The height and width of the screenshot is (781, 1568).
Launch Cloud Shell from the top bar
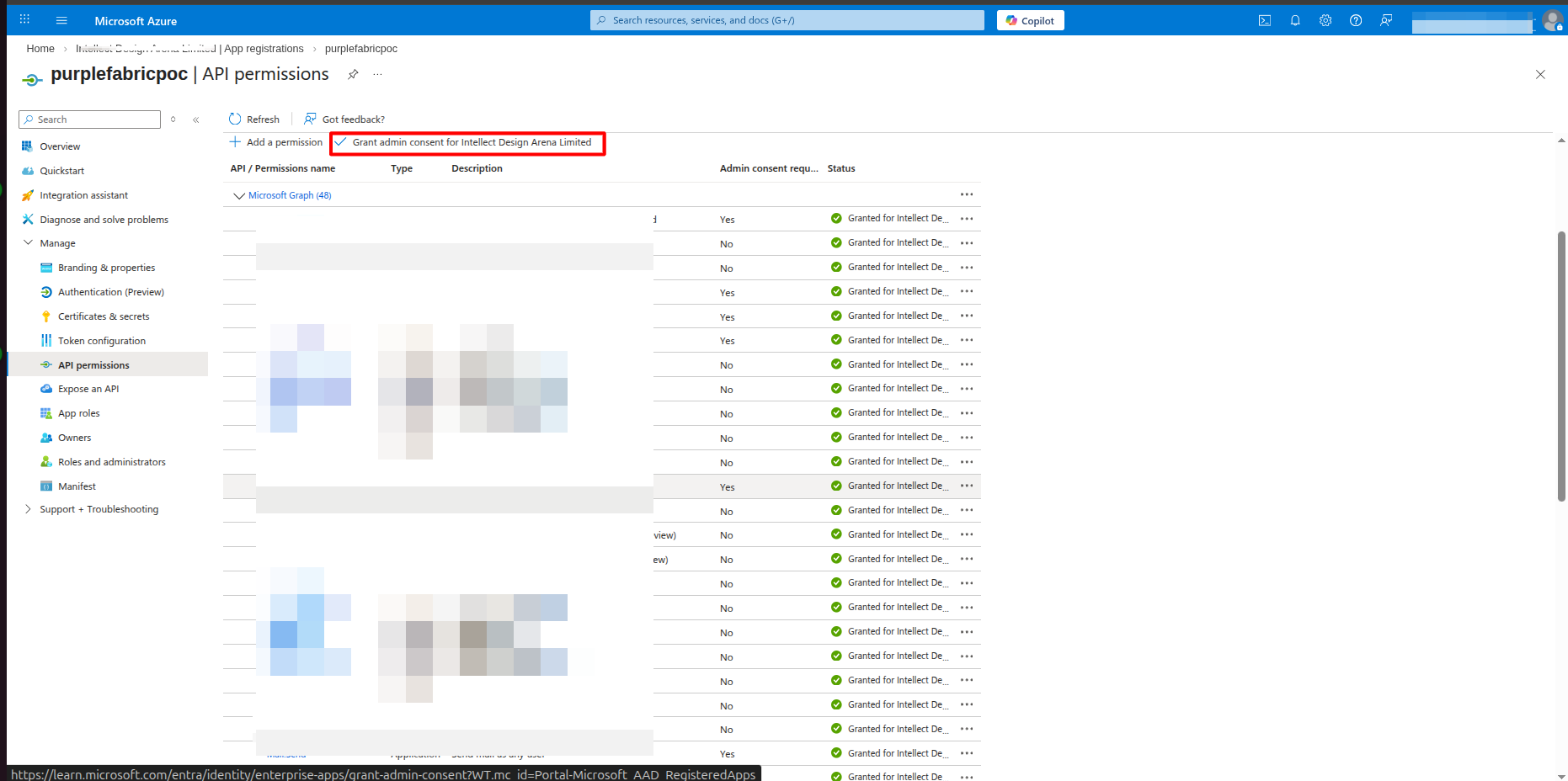coord(1265,20)
